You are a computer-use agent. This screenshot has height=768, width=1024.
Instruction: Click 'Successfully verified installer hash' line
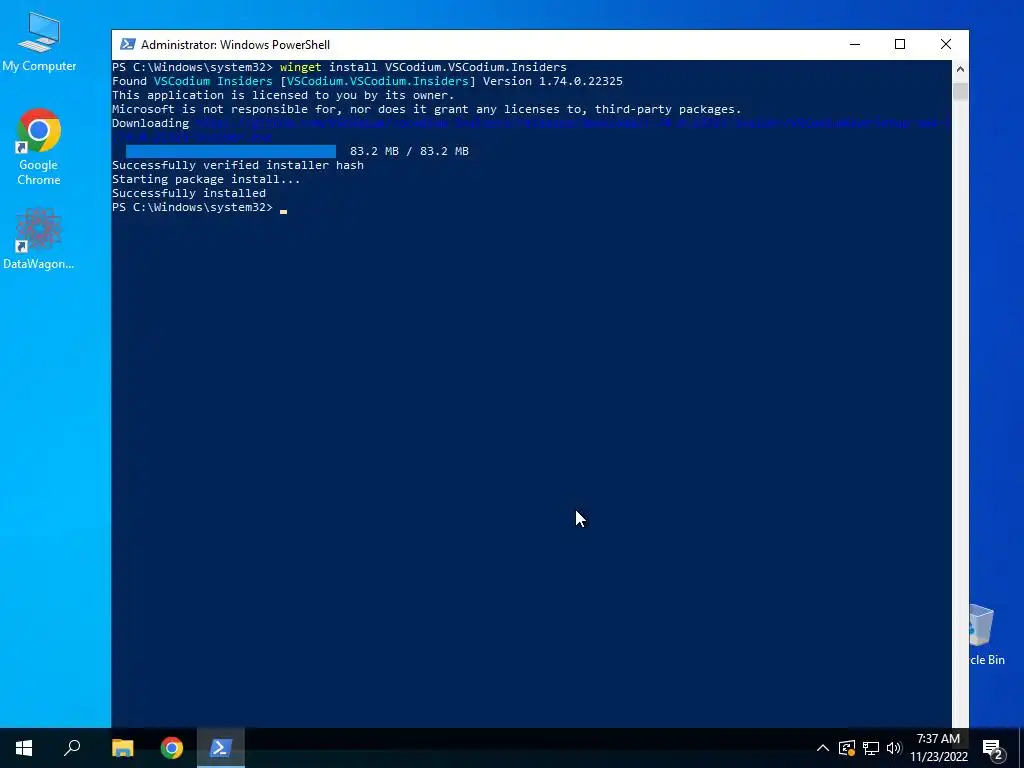238,165
